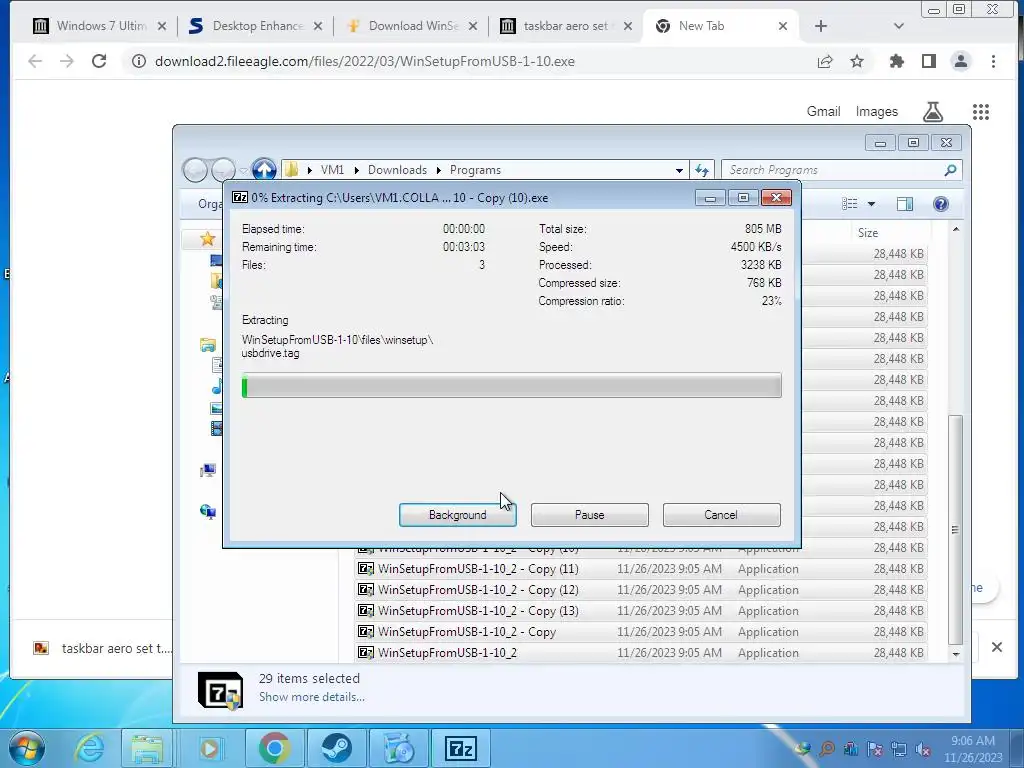
Task: Open the Windows Start menu
Action: pyautogui.click(x=27, y=748)
